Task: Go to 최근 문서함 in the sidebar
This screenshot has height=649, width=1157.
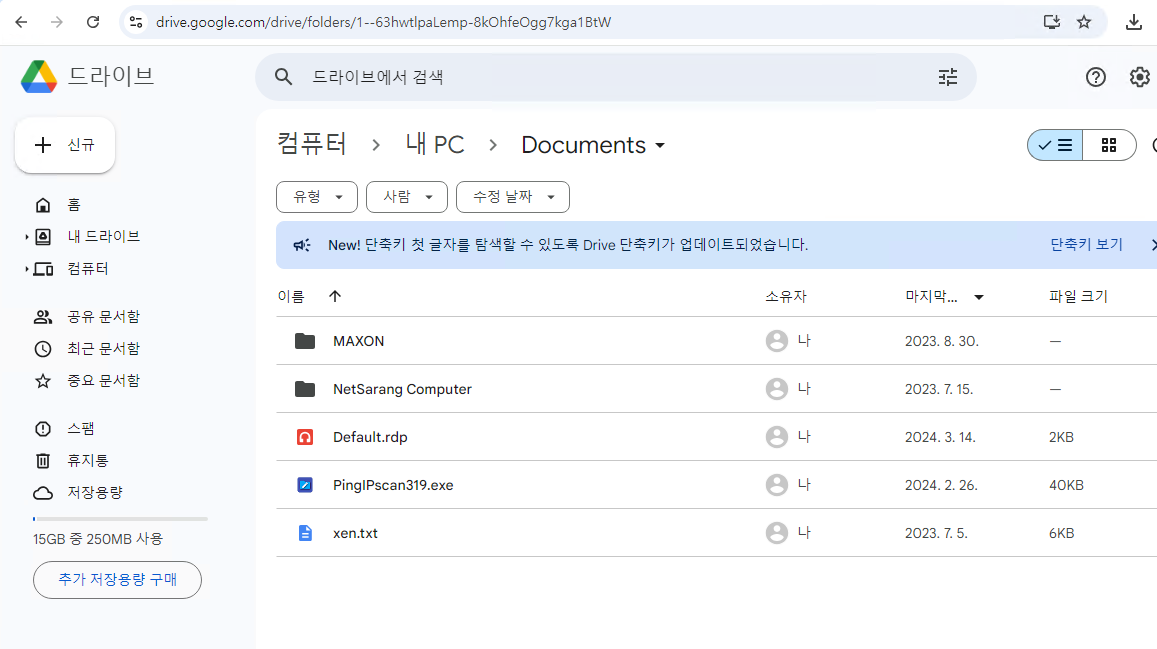Action: [x=103, y=349]
